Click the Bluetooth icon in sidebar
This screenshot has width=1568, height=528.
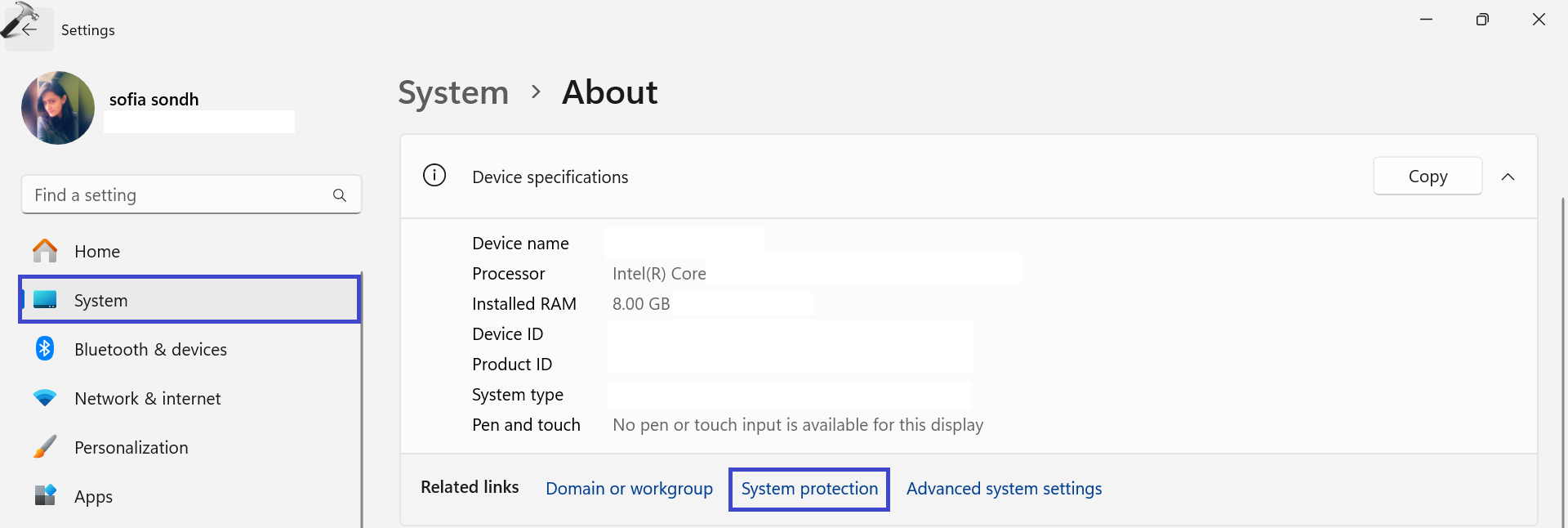coord(45,349)
